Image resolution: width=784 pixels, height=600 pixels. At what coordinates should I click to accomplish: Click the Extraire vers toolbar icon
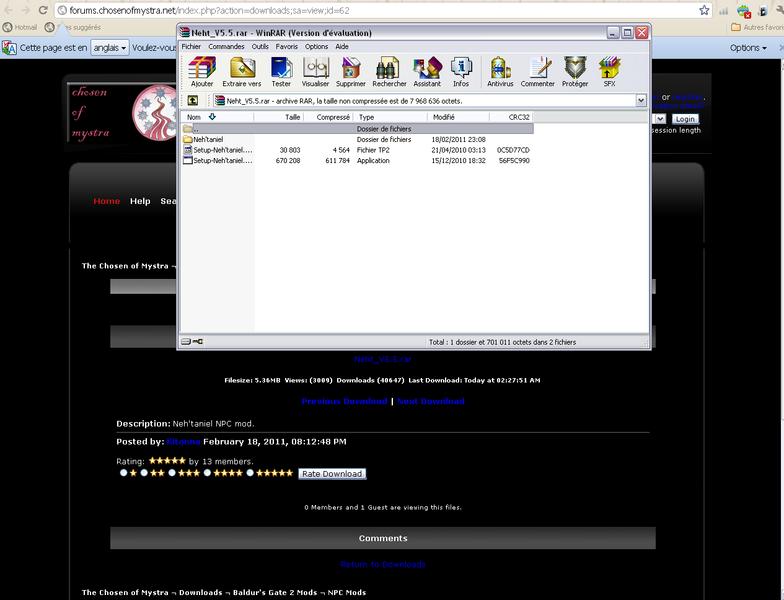pos(242,72)
